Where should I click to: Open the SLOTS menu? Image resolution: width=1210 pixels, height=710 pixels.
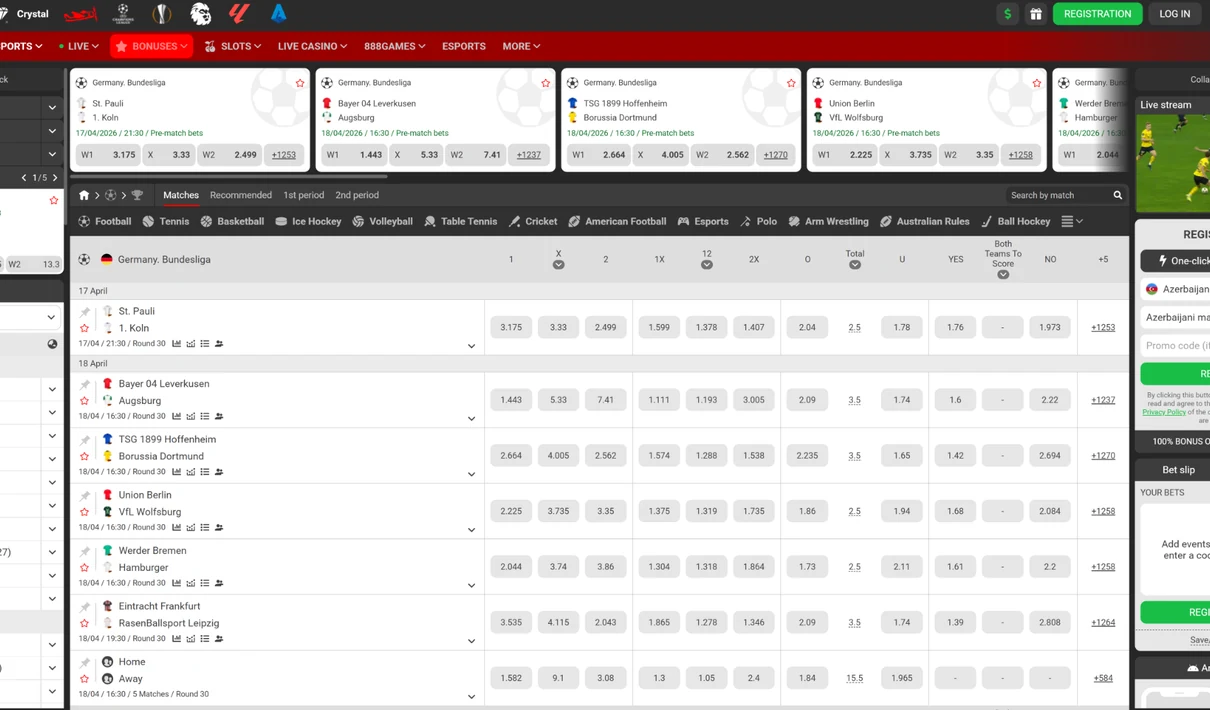(233, 46)
